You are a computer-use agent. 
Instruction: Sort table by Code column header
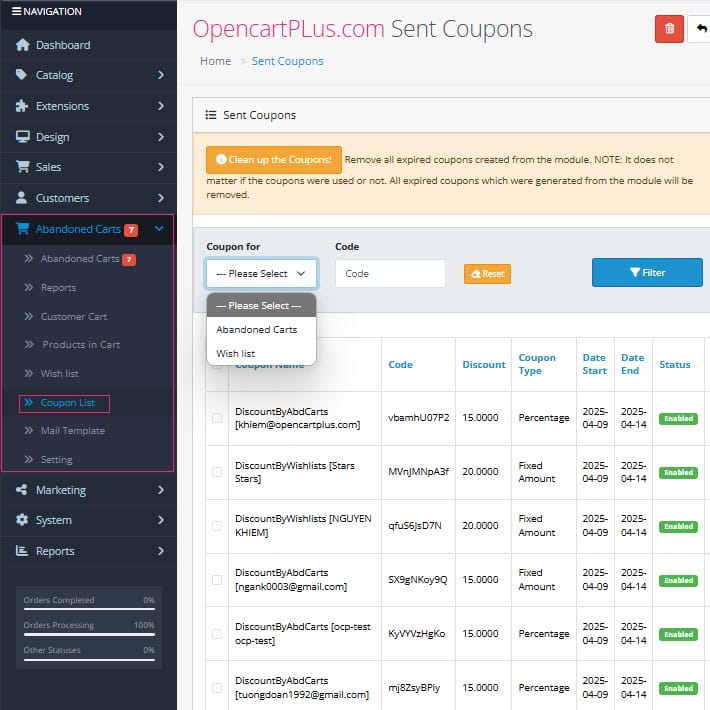point(400,365)
